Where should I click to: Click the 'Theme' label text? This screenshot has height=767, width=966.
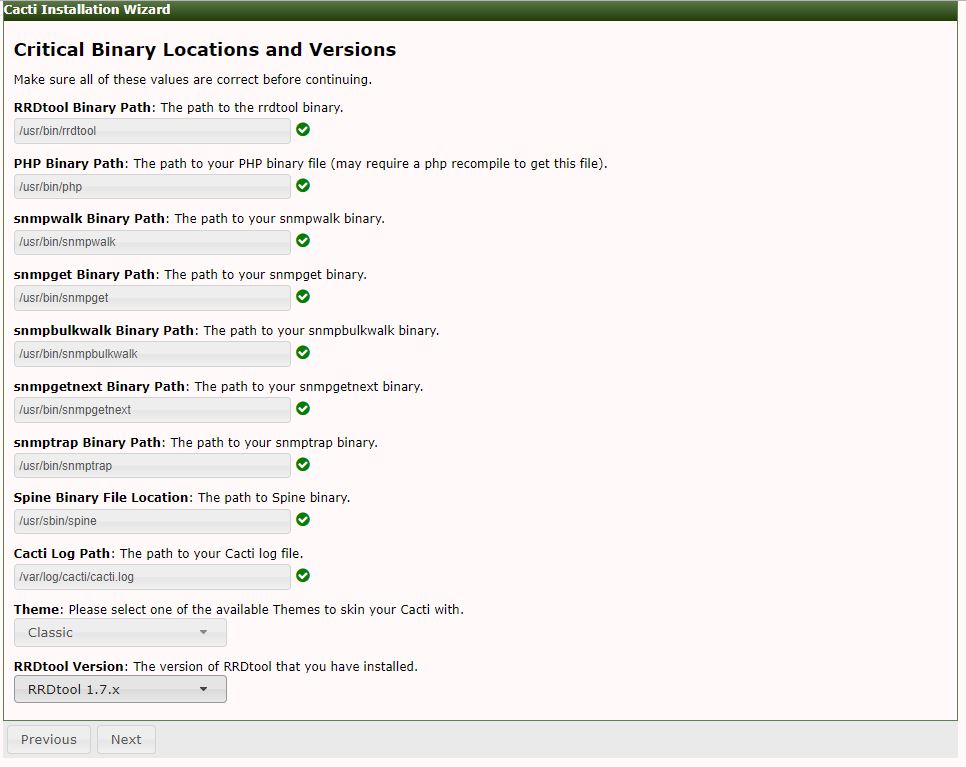36,609
